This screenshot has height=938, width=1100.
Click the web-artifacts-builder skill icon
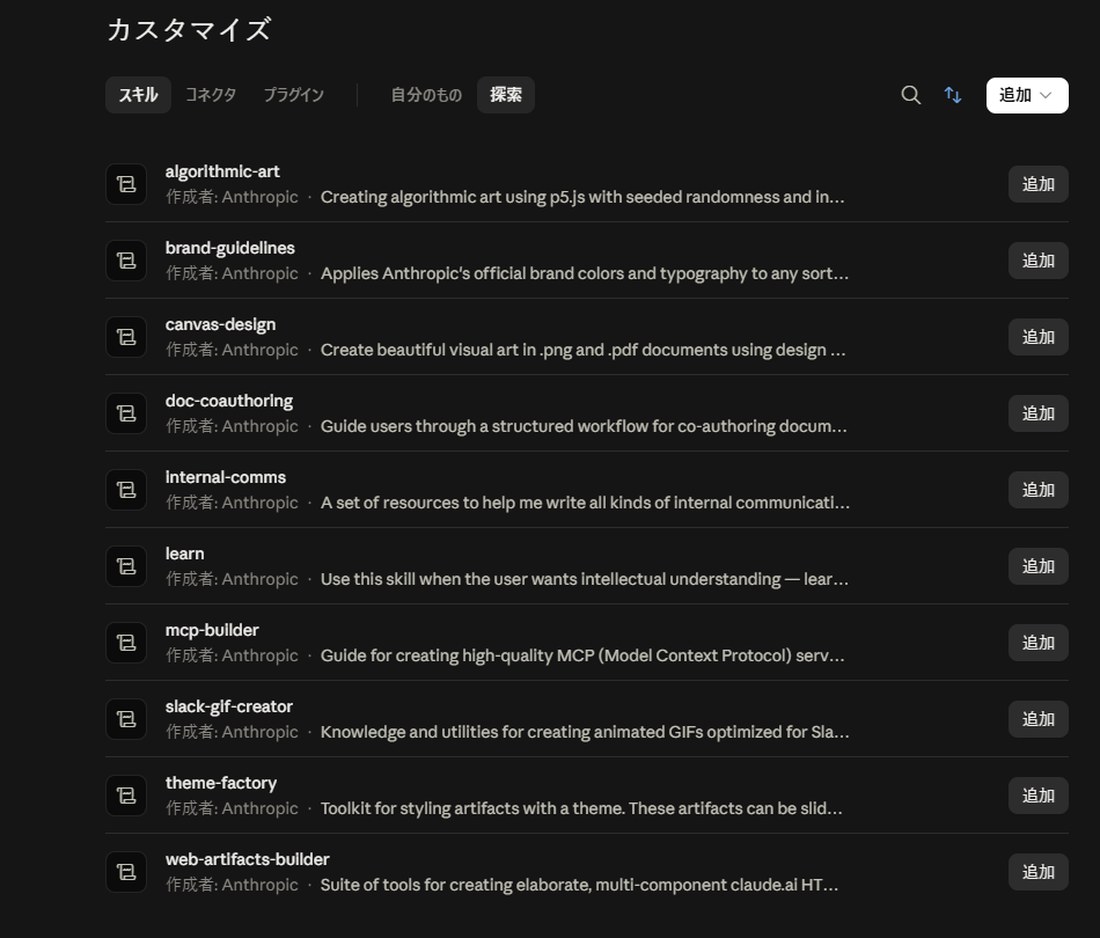pos(126,872)
